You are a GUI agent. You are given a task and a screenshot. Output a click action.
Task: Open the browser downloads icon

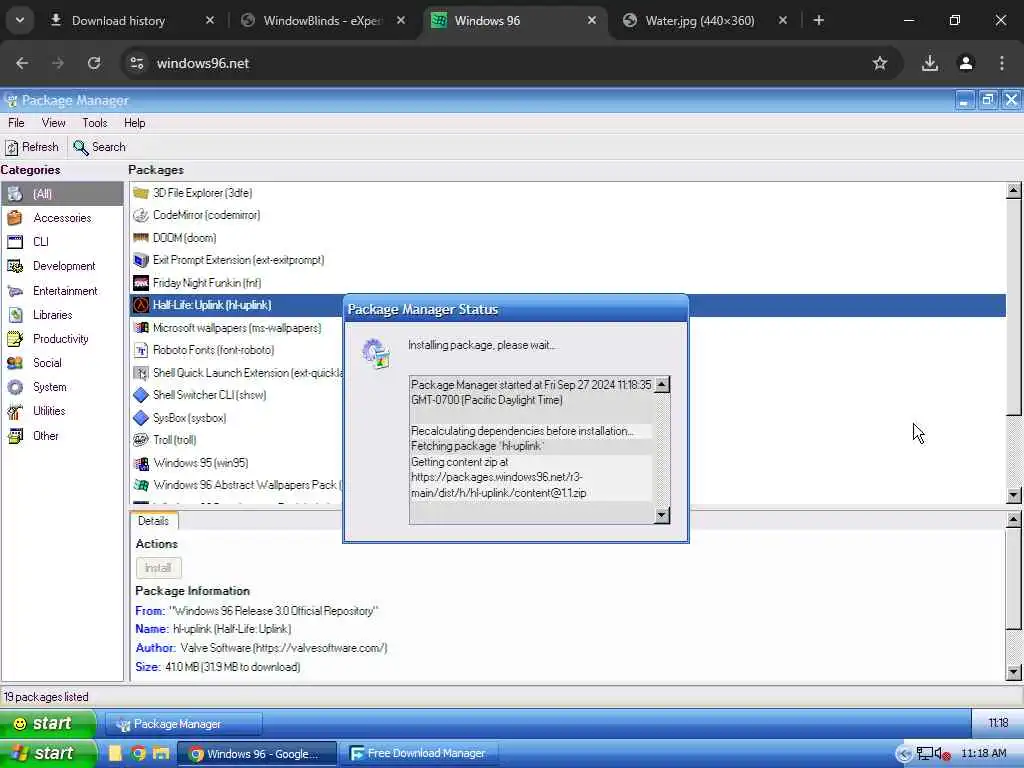coord(930,63)
